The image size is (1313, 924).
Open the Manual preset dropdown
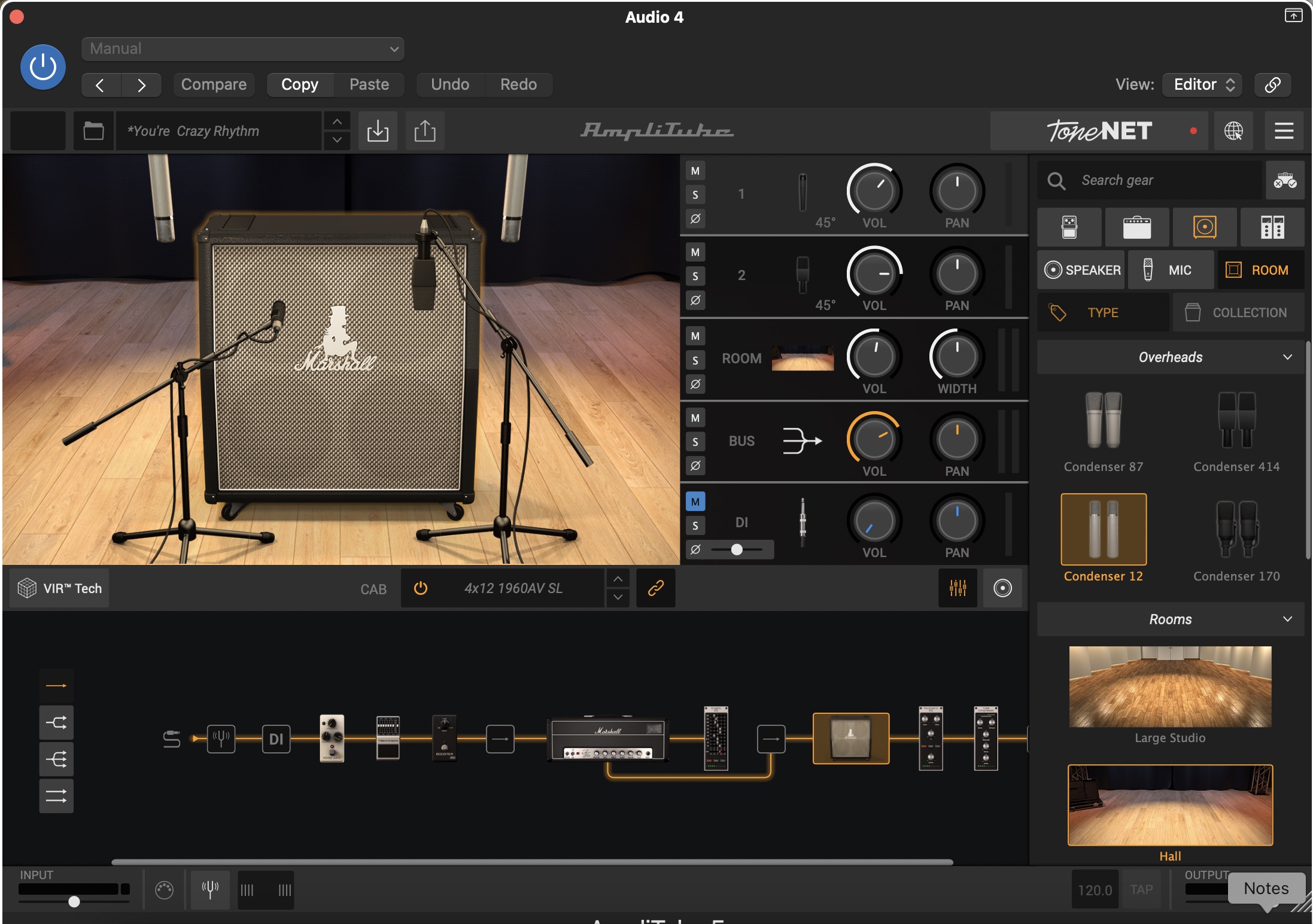(242, 48)
